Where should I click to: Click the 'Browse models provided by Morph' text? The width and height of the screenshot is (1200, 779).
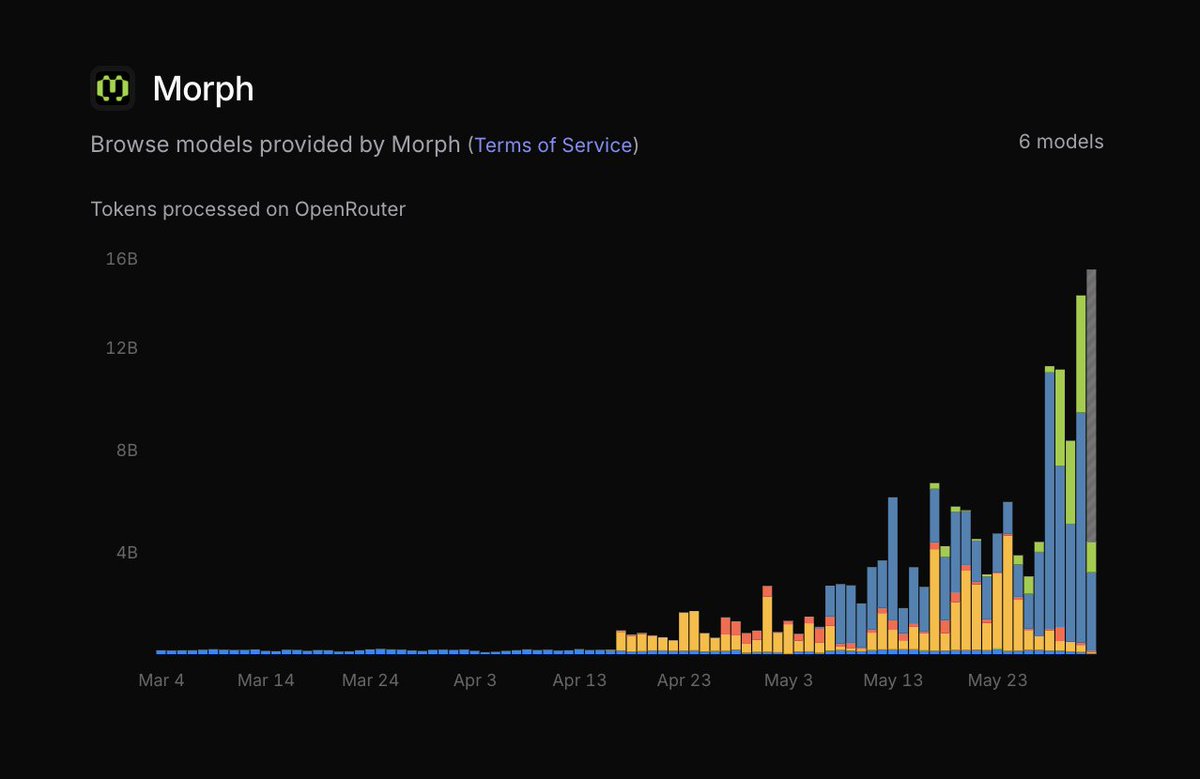click(275, 145)
